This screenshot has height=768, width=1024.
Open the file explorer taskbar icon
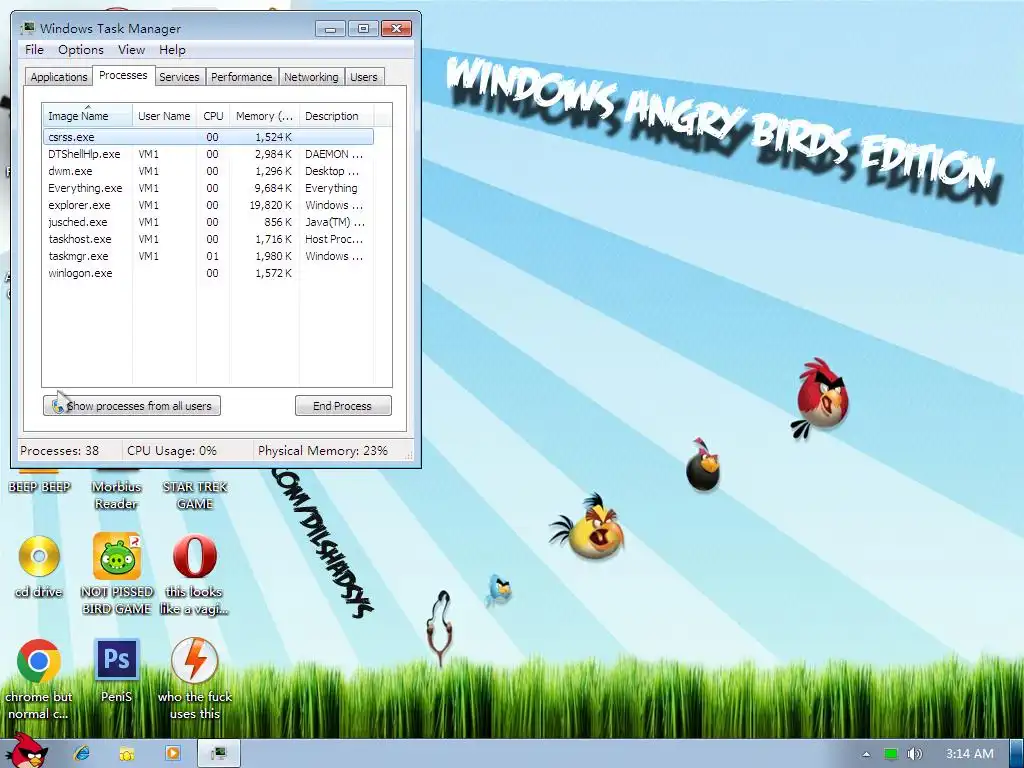tap(127, 754)
